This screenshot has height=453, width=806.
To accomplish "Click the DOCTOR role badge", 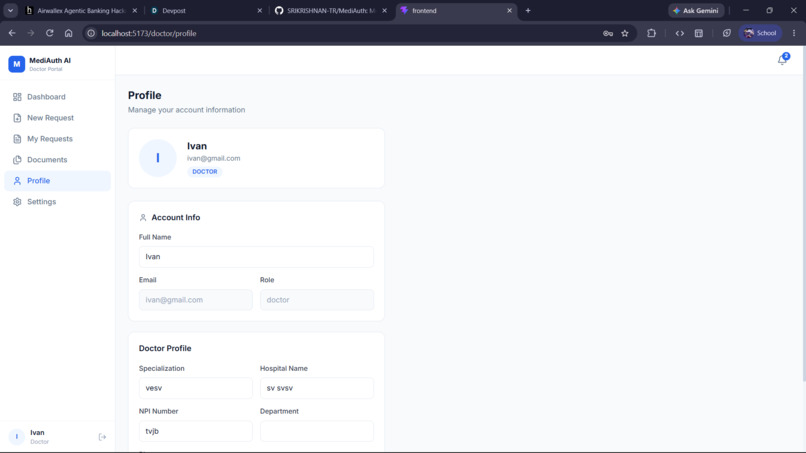I will pyautogui.click(x=205, y=172).
